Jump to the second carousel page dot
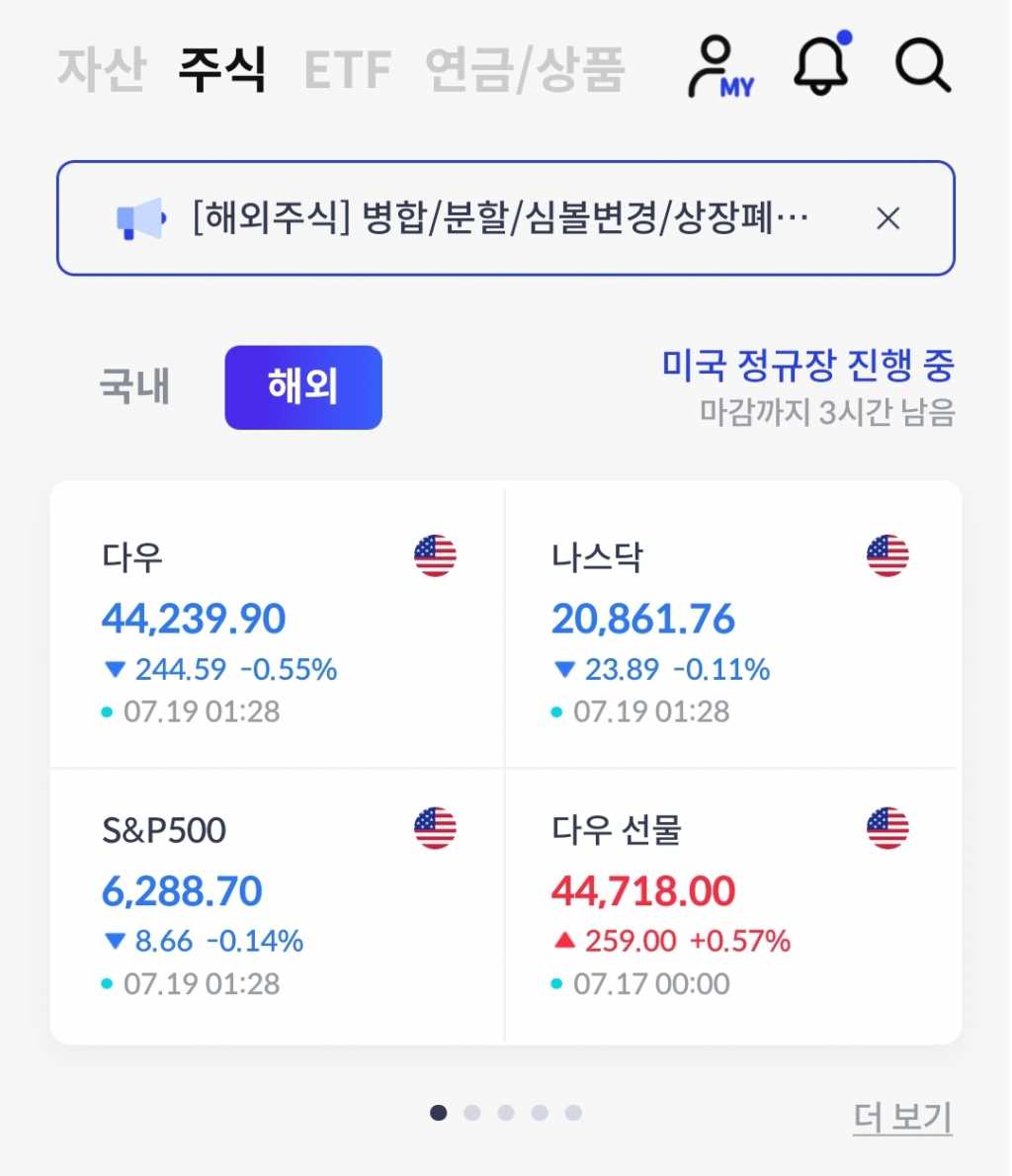1012x1176 pixels. click(x=472, y=1113)
